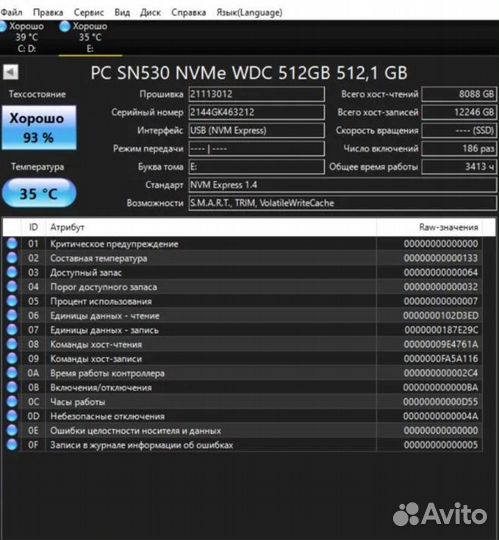Screen dimensions: 499x540
Task: Click the rotation speed value (SSD)
Action: point(459,131)
